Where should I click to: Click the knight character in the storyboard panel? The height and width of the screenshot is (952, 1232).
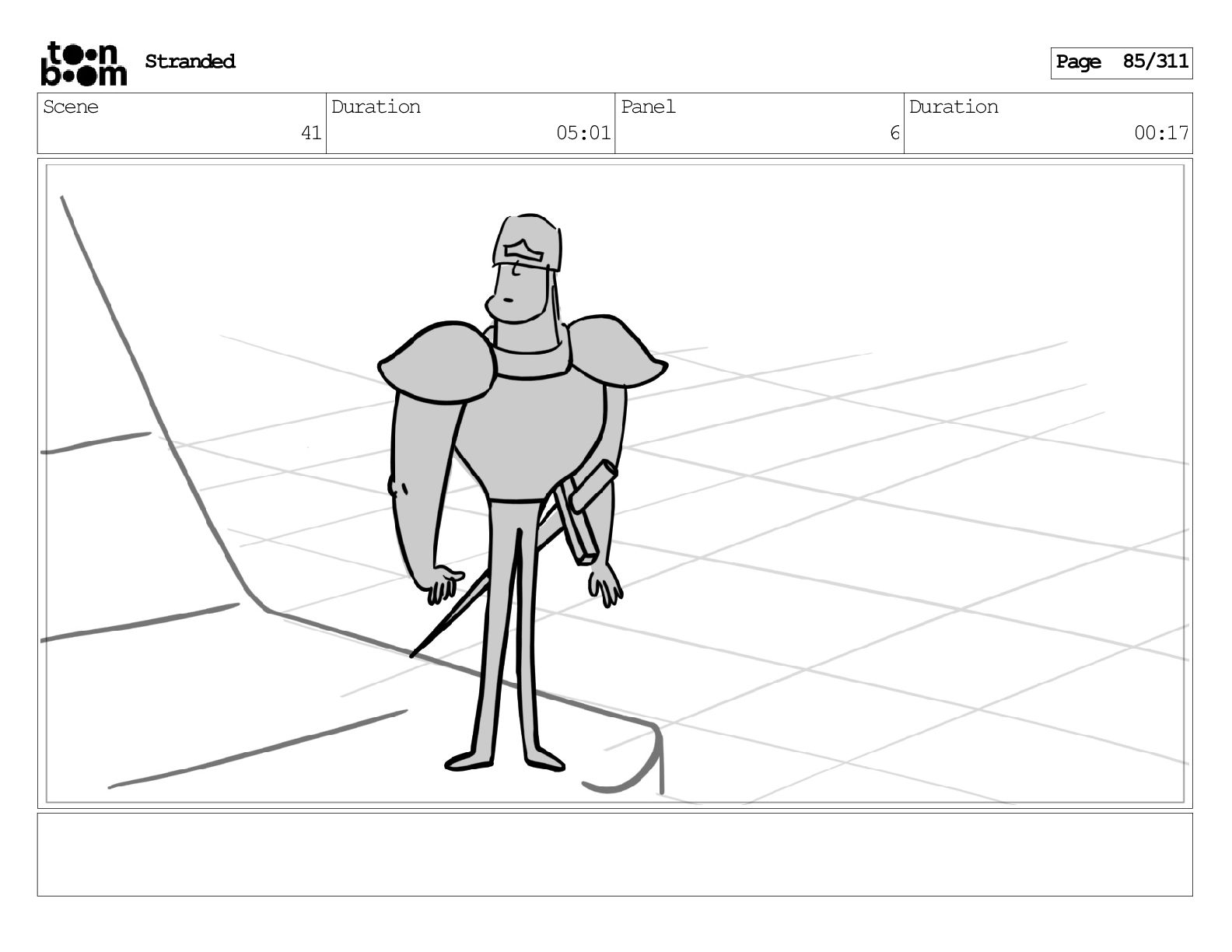(521, 492)
